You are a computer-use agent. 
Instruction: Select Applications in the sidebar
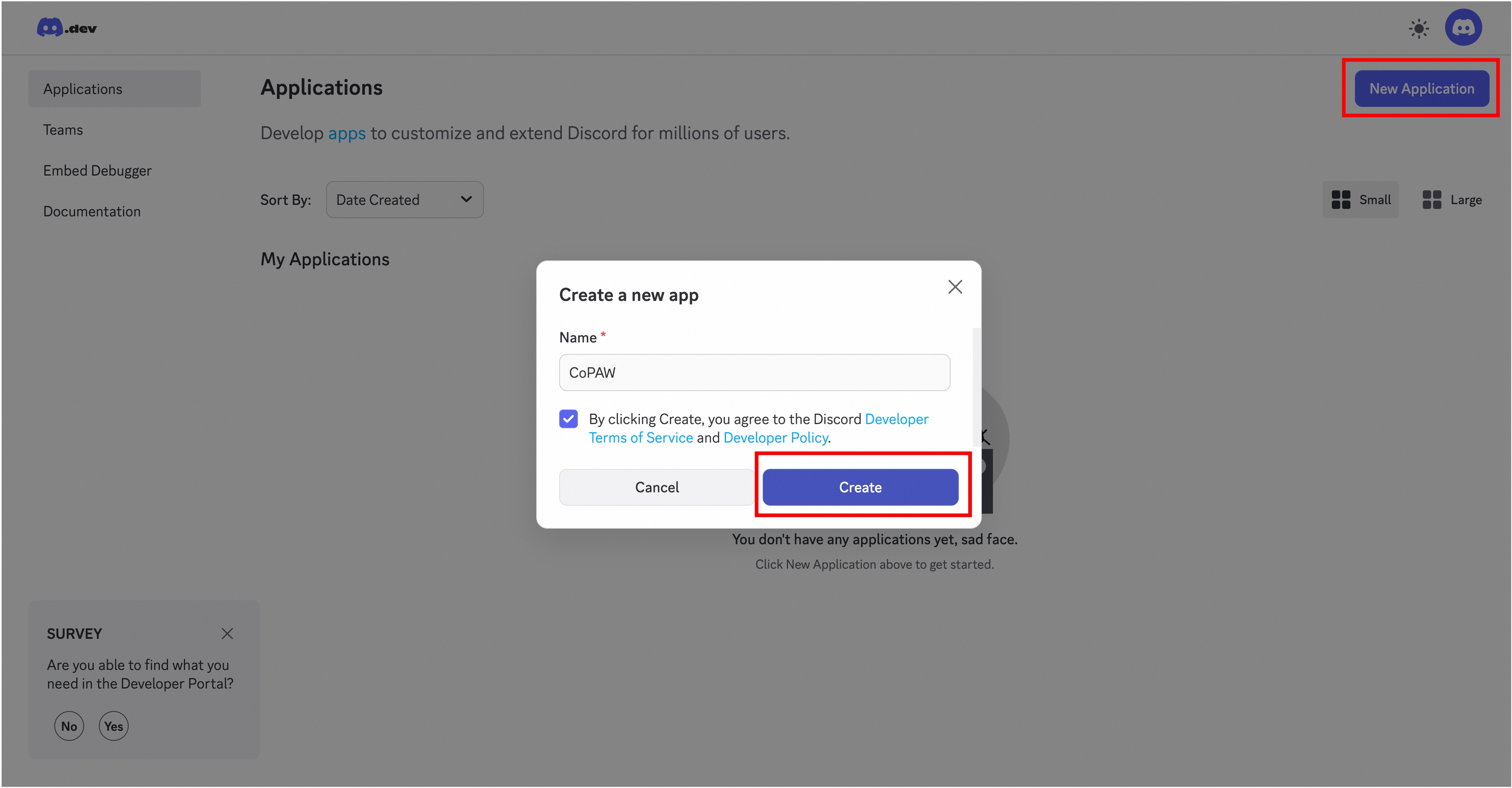[x=83, y=88]
